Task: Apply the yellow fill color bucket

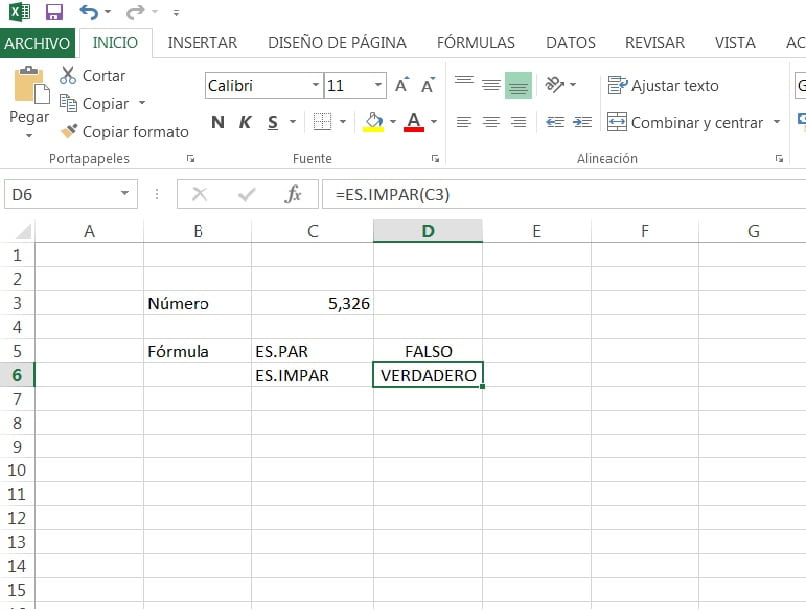Action: tap(374, 122)
